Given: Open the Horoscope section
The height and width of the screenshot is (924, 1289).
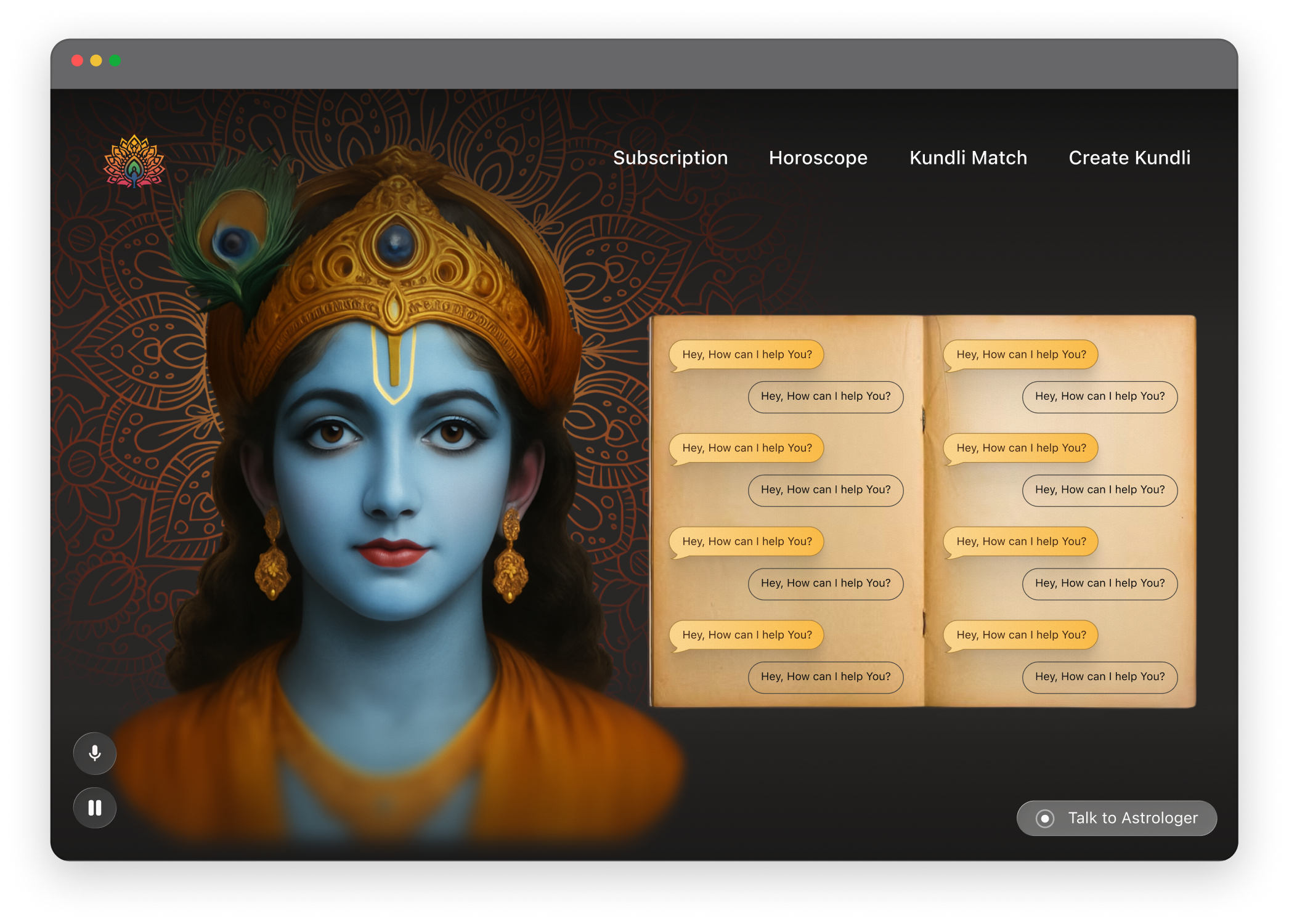Looking at the screenshot, I should click(818, 158).
